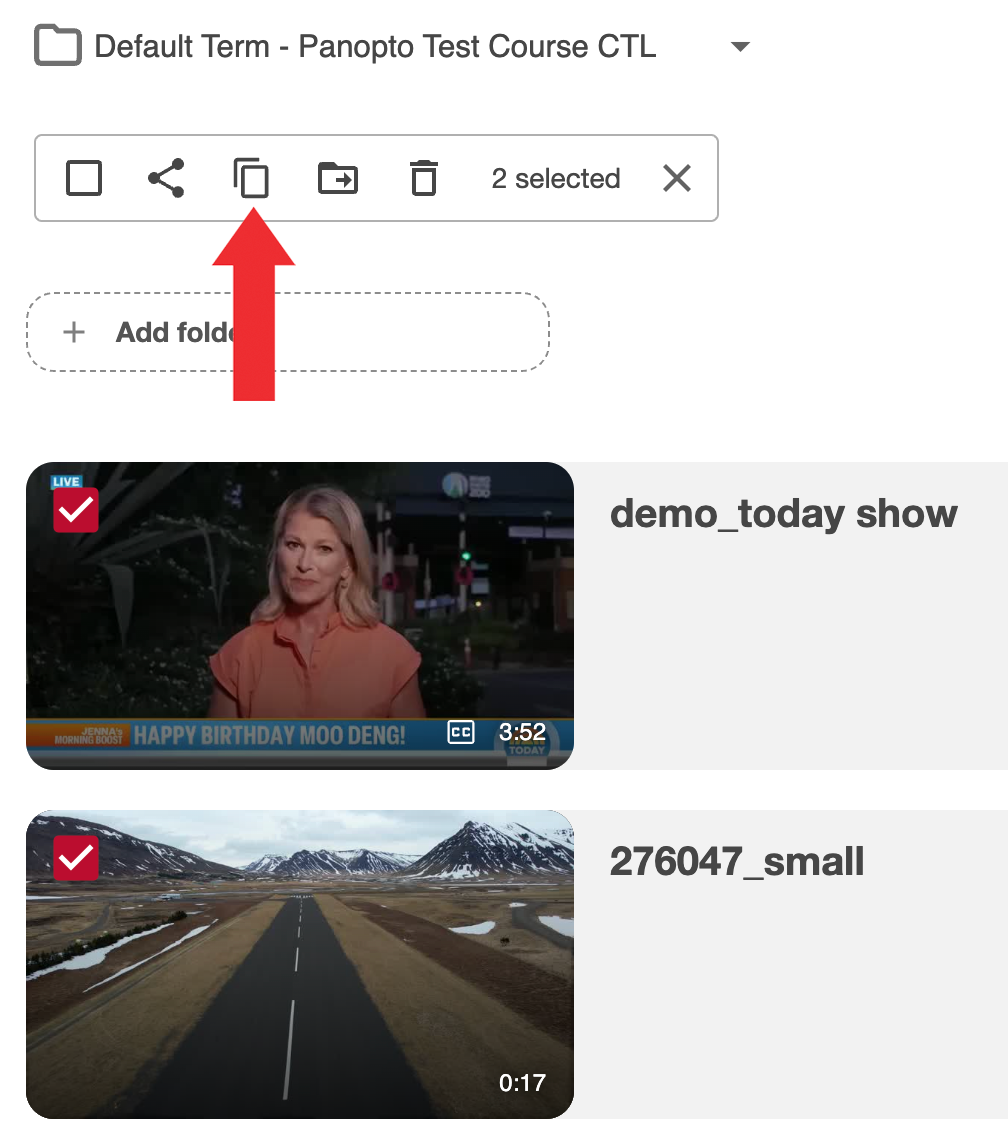Click the CC captions badge on video

[461, 733]
